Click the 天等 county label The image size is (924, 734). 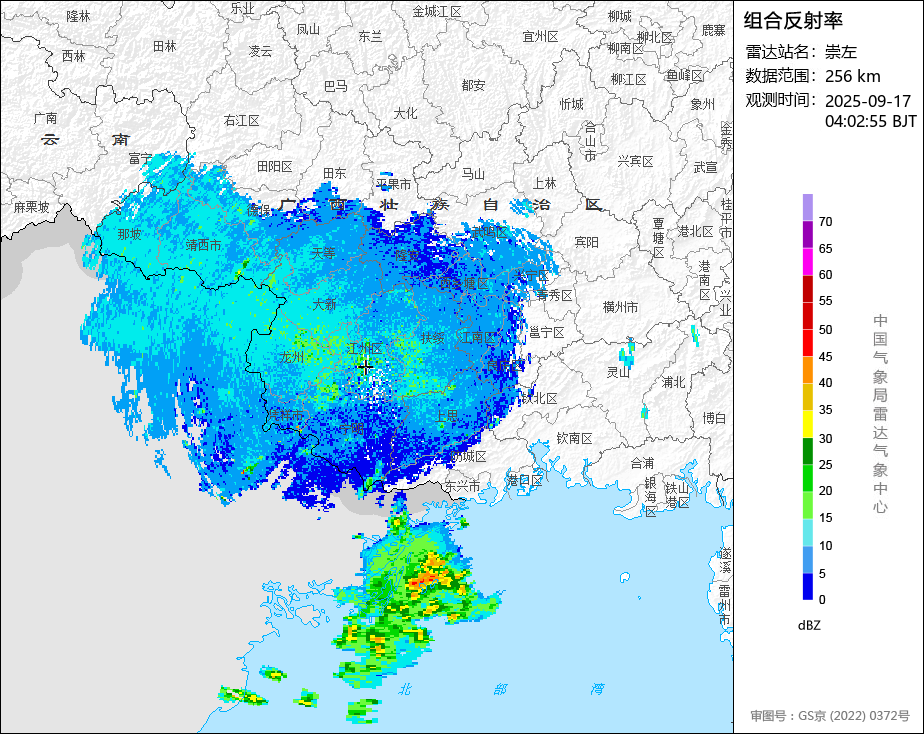coord(323,253)
